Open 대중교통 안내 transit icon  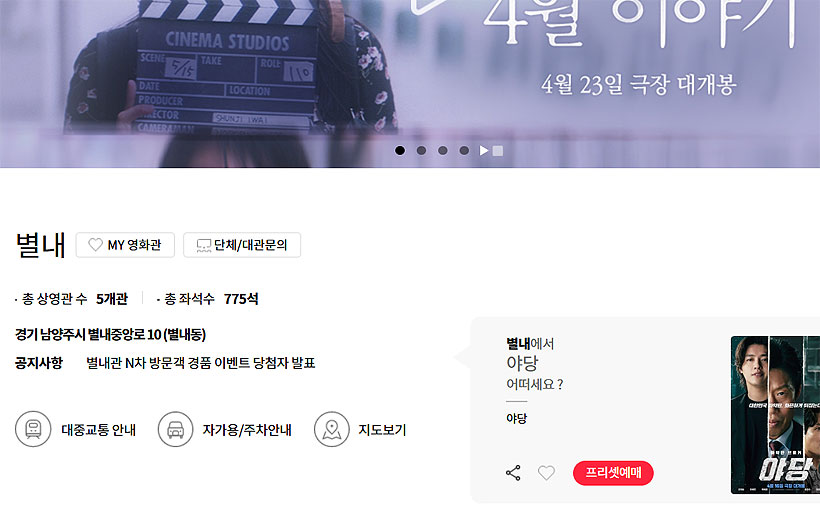point(33,429)
